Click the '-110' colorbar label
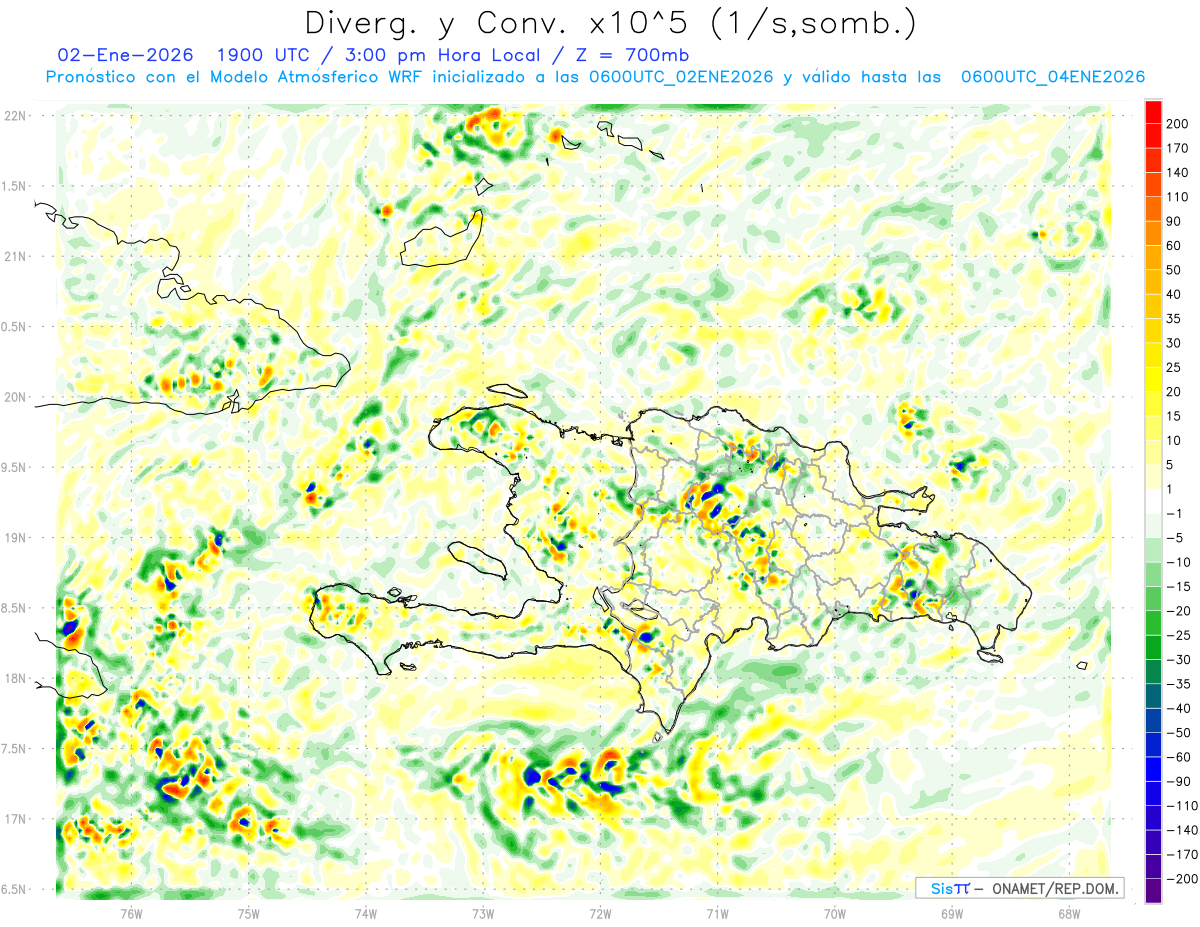Viewport: 1200px width, 927px height. point(1181,806)
